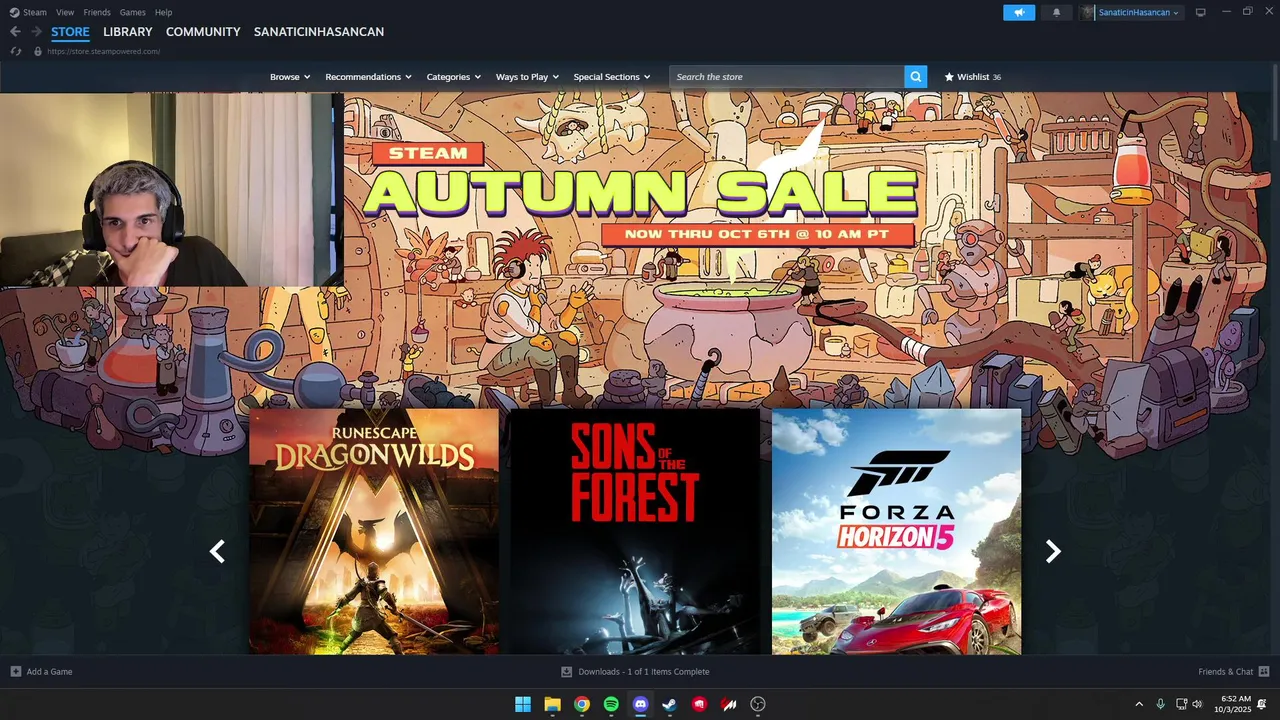Expand the Special Sections dropdown
Viewport: 1280px width, 720px height.
612,77
